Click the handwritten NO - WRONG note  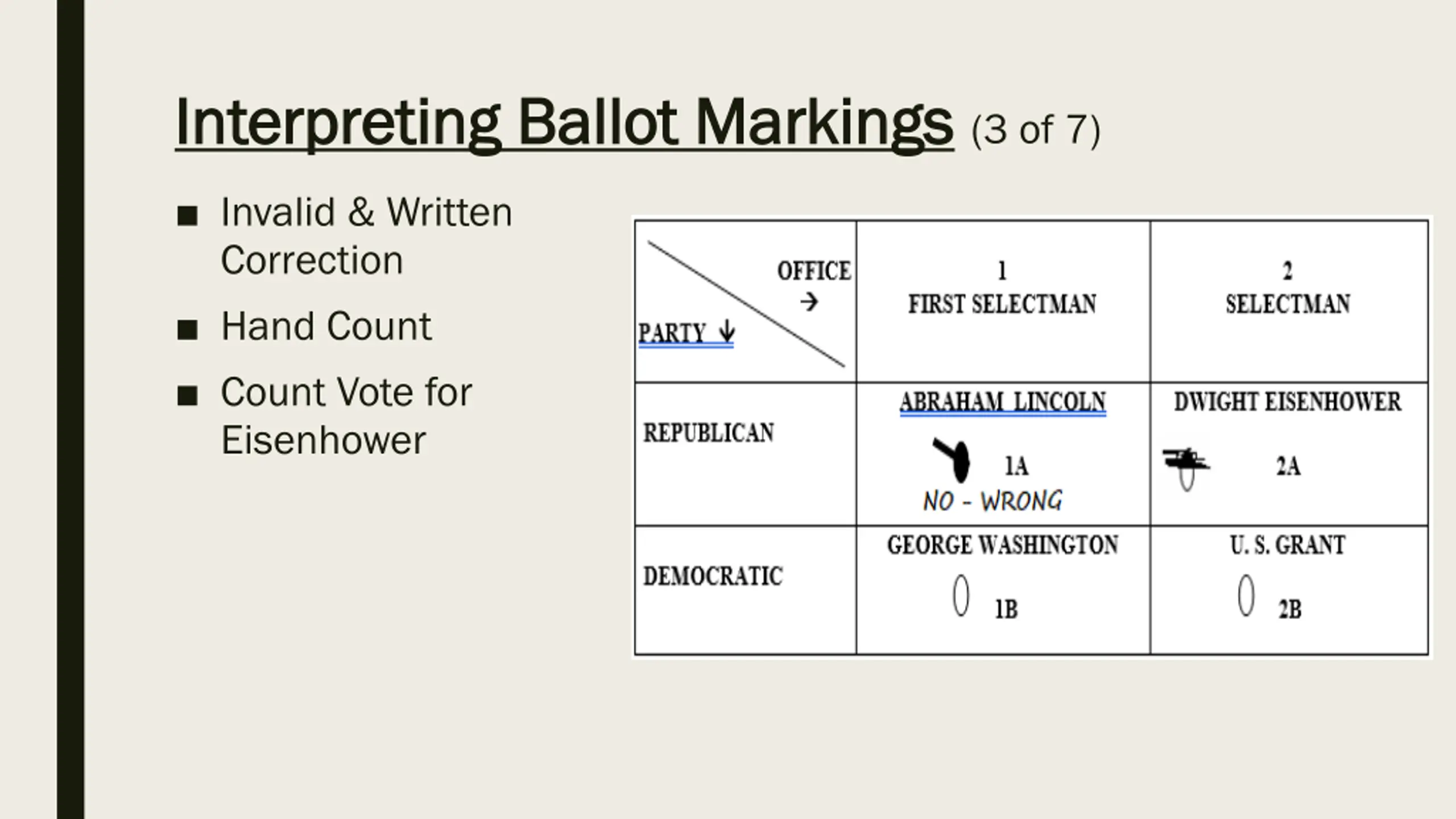(x=992, y=501)
